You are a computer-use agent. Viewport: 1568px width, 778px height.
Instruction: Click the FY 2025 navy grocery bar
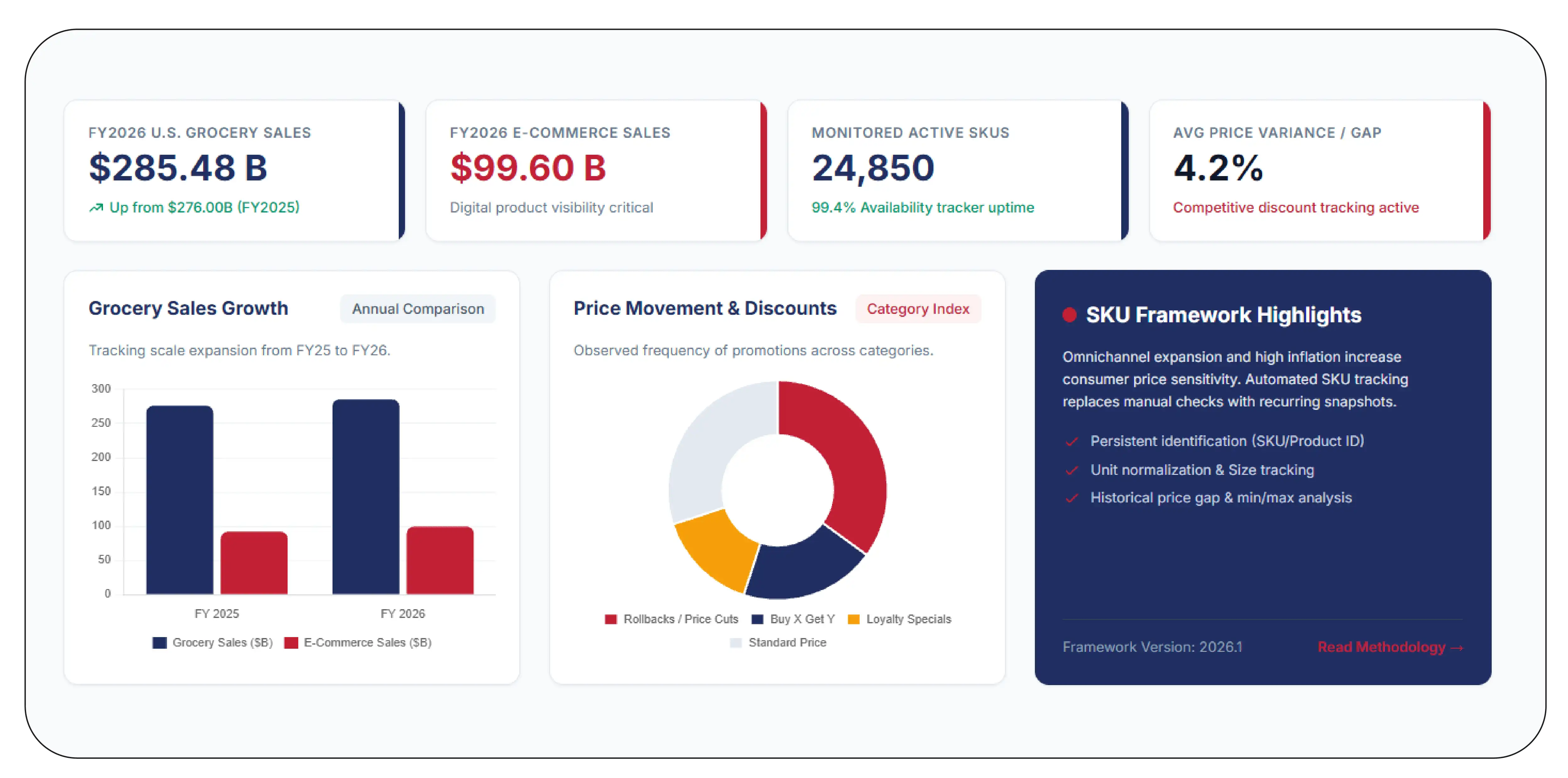pos(180,500)
